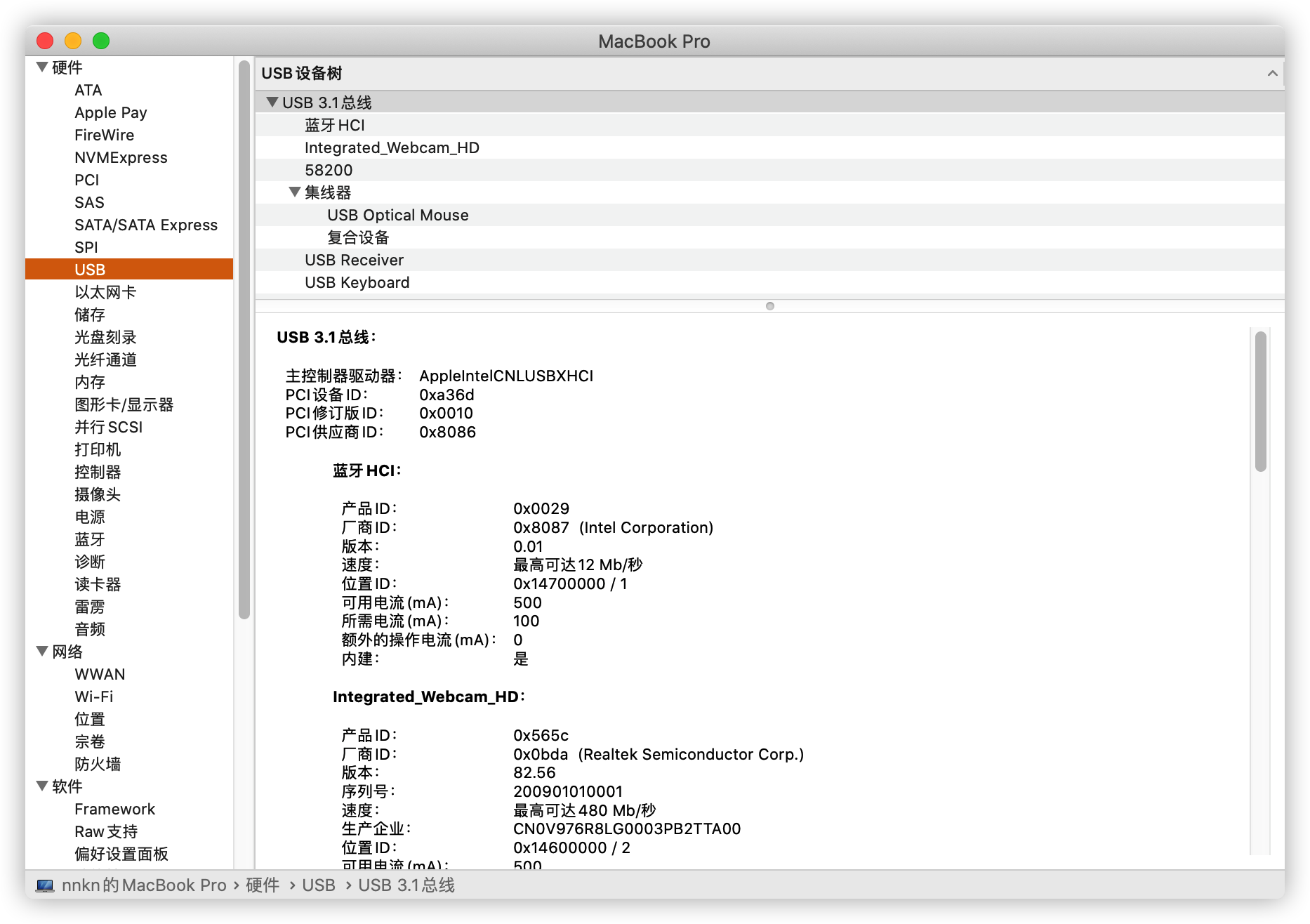Select WWAN under network

(100, 674)
